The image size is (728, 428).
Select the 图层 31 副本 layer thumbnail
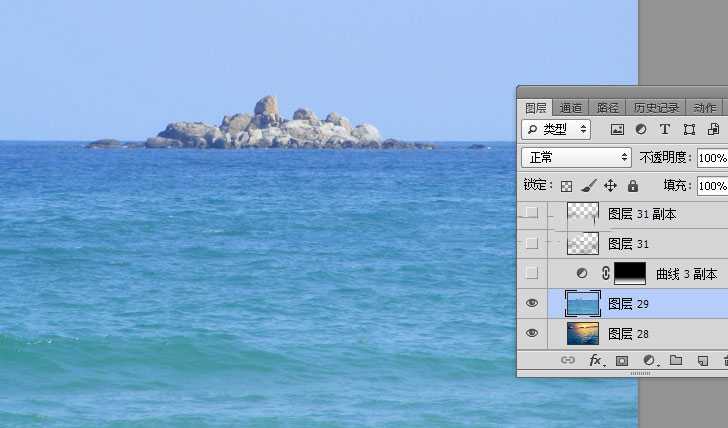[x=582, y=213]
